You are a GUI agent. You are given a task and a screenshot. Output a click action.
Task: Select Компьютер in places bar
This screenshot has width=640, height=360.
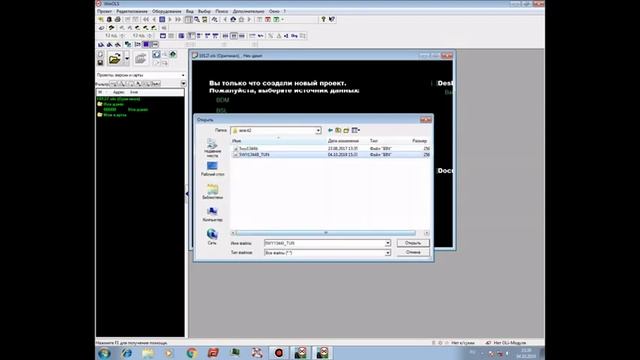click(x=212, y=214)
